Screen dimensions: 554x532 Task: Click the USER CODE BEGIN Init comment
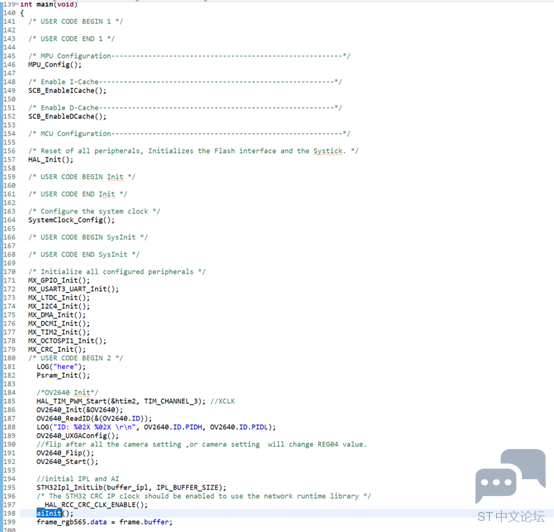(82, 177)
